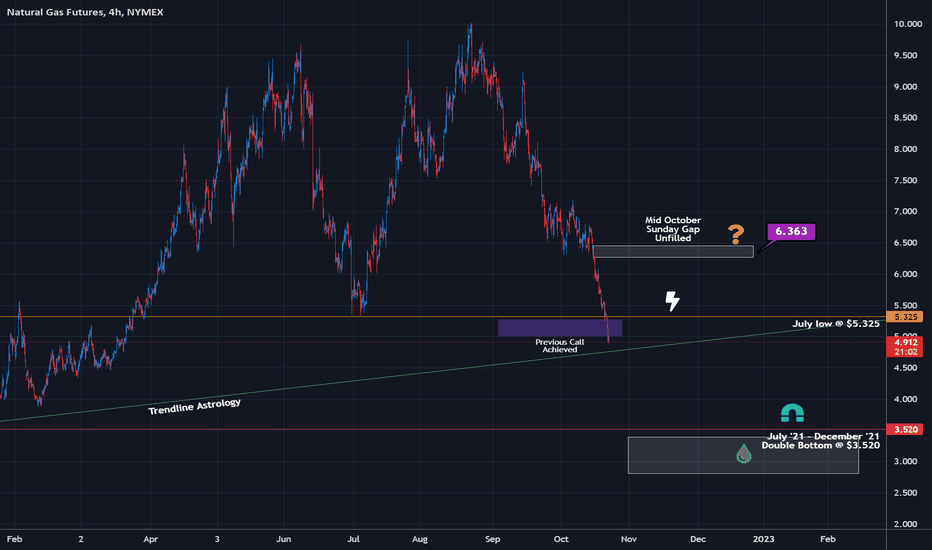Click the green water drop icon

pyautogui.click(x=744, y=454)
